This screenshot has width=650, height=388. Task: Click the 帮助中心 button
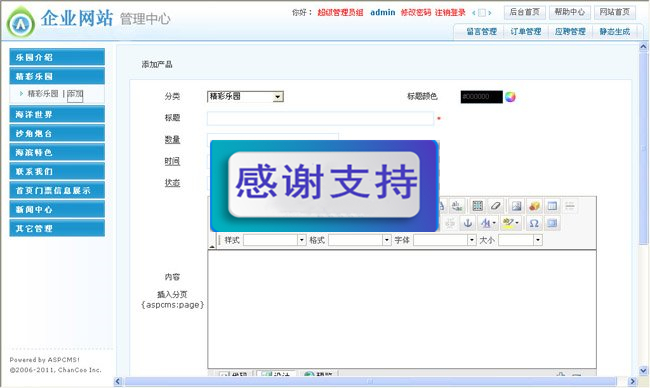570,12
